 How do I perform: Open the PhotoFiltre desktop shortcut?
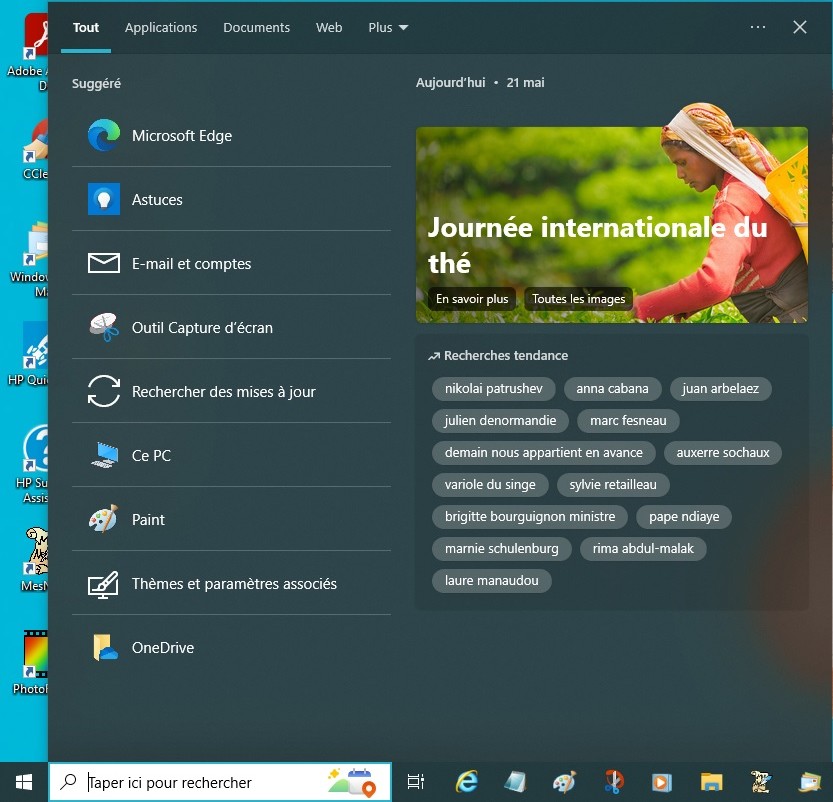pos(31,662)
